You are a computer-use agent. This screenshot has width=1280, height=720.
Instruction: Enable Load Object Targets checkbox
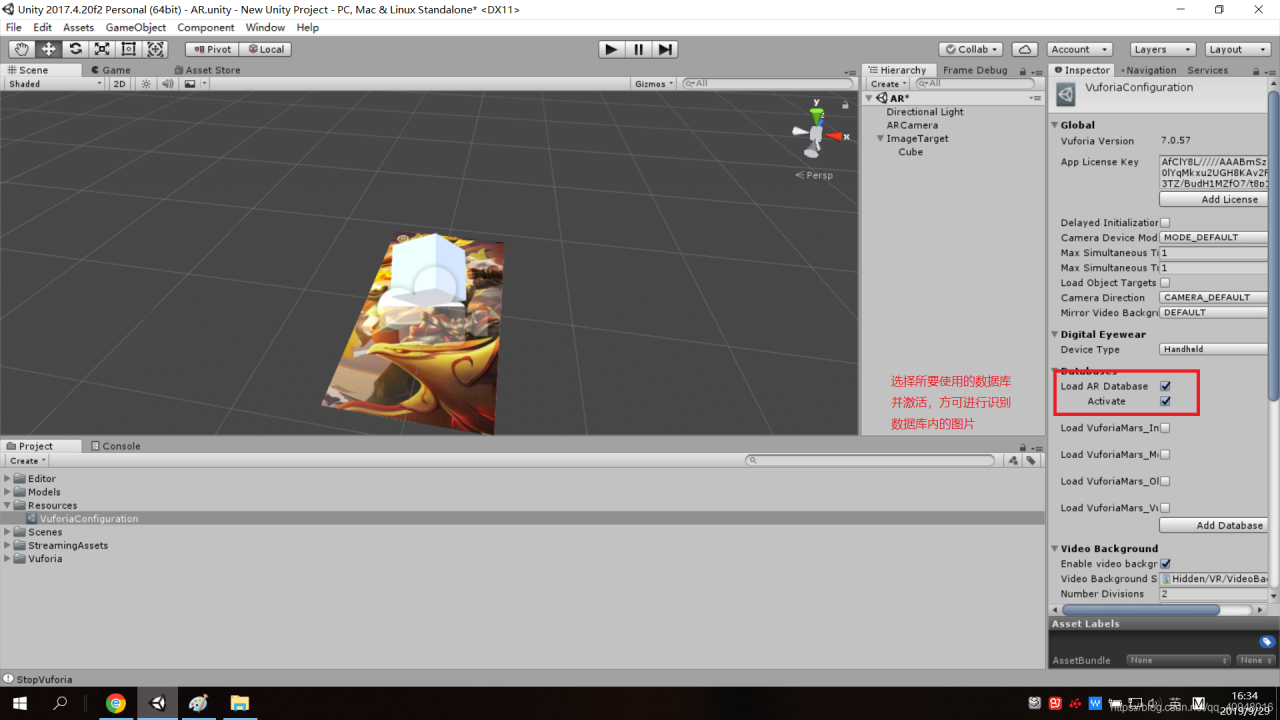[x=1165, y=283]
